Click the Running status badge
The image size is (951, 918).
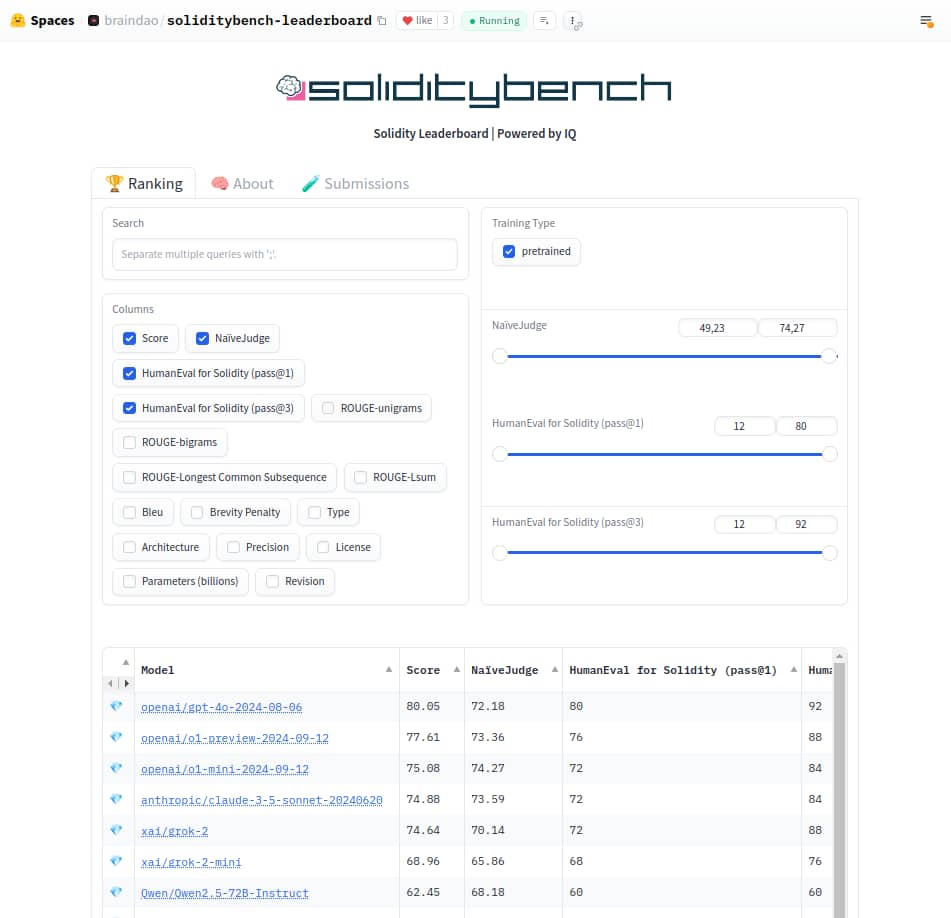pyautogui.click(x=494, y=21)
